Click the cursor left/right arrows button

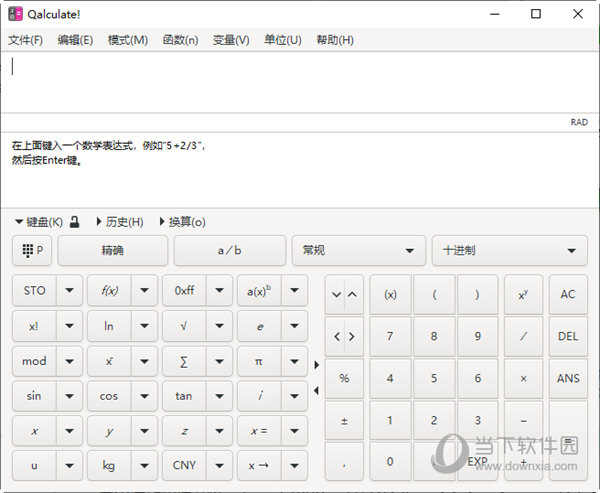click(x=344, y=336)
